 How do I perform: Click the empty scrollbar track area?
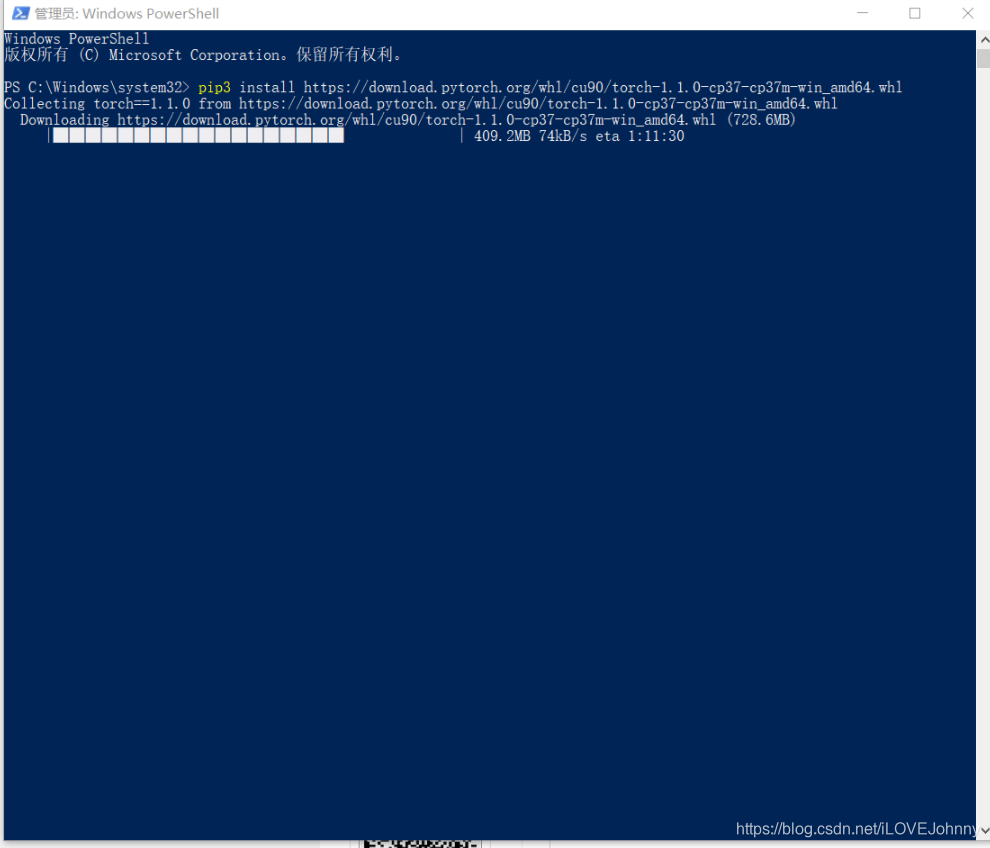[x=984, y=442]
